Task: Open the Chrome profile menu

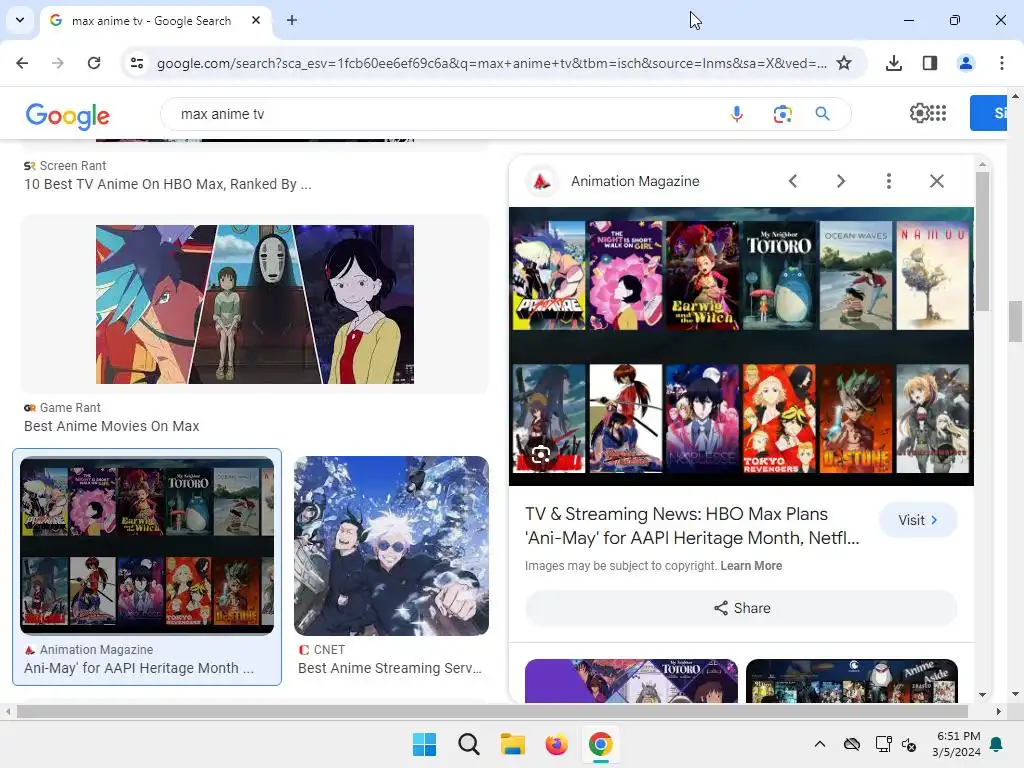Action: [965, 63]
